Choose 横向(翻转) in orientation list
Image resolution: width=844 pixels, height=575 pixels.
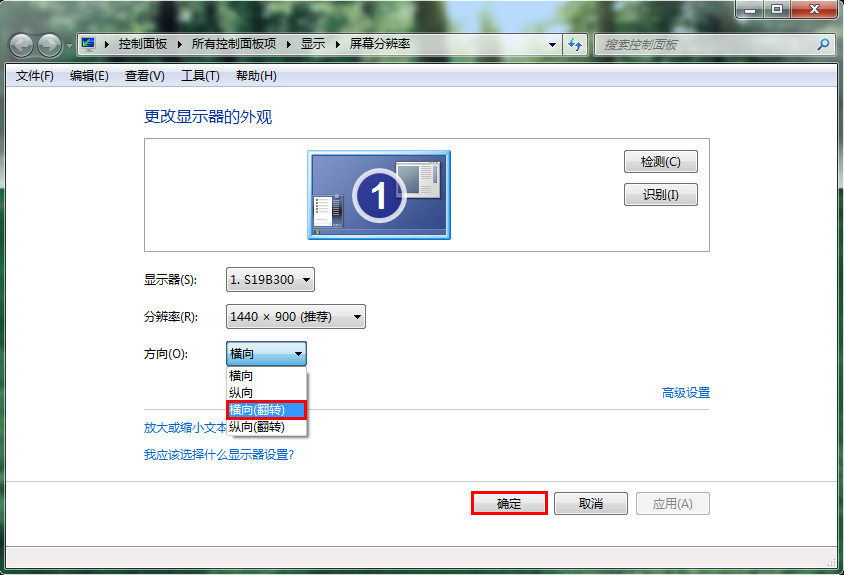click(266, 410)
